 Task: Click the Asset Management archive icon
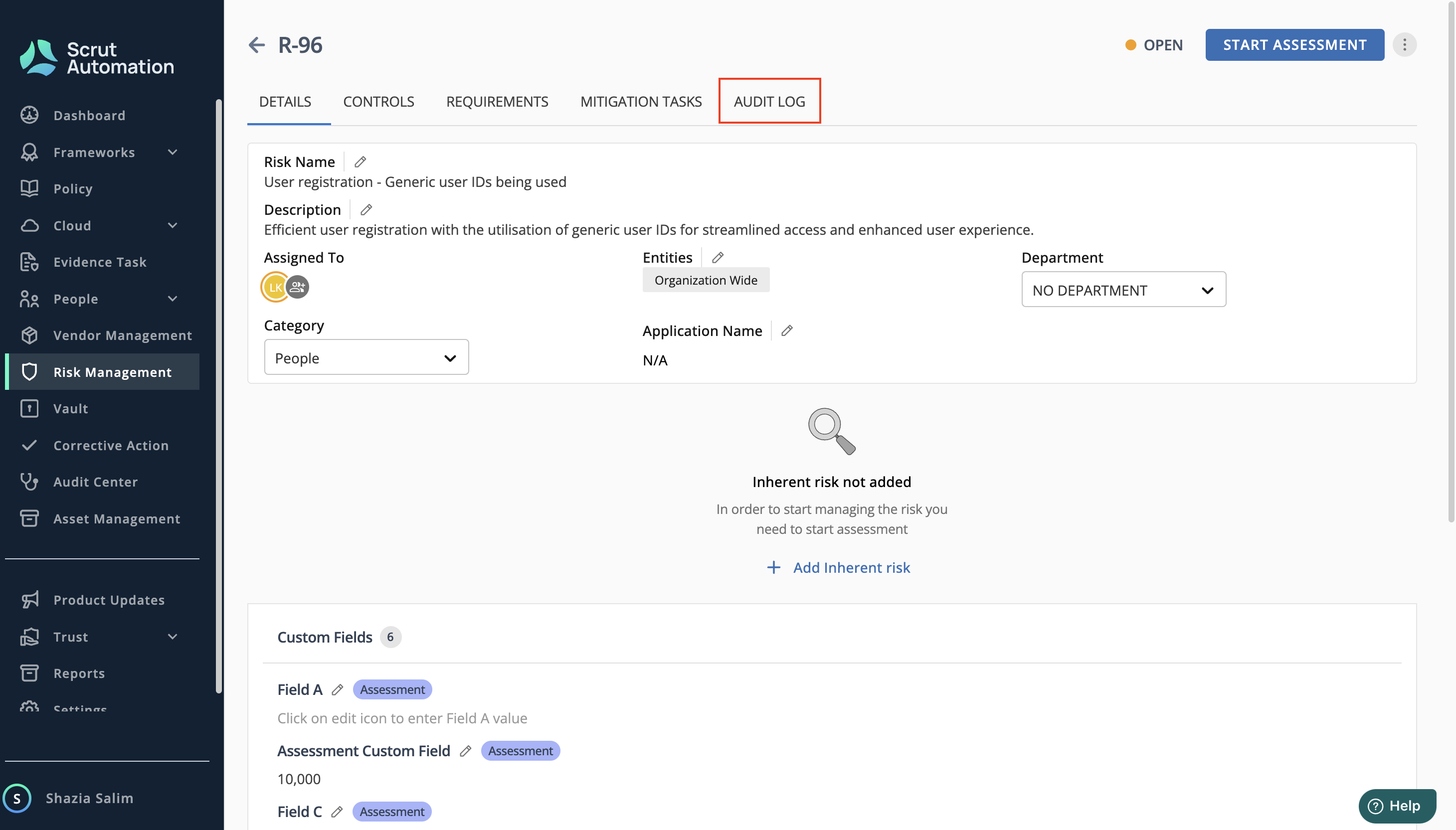tap(29, 518)
